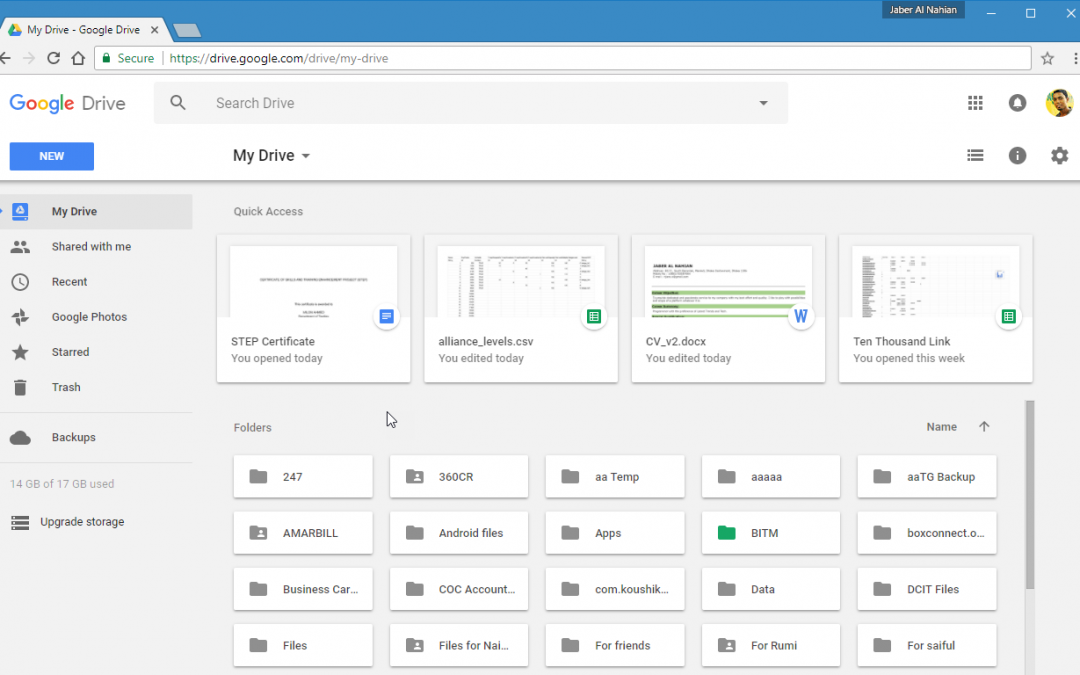Viewport: 1080px width, 675px height.
Task: Open the details info panel
Action: pyautogui.click(x=1017, y=155)
